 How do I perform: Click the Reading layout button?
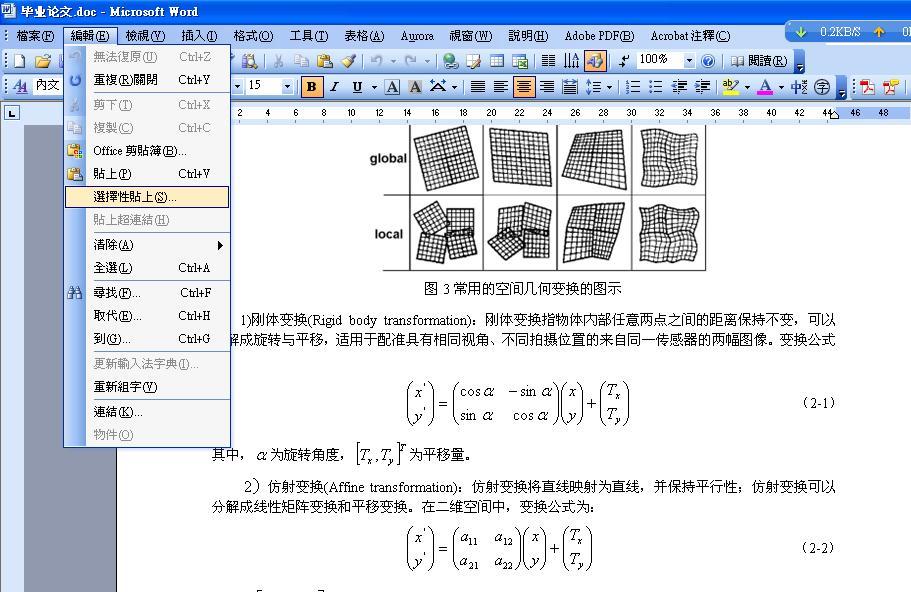pyautogui.click(x=759, y=60)
